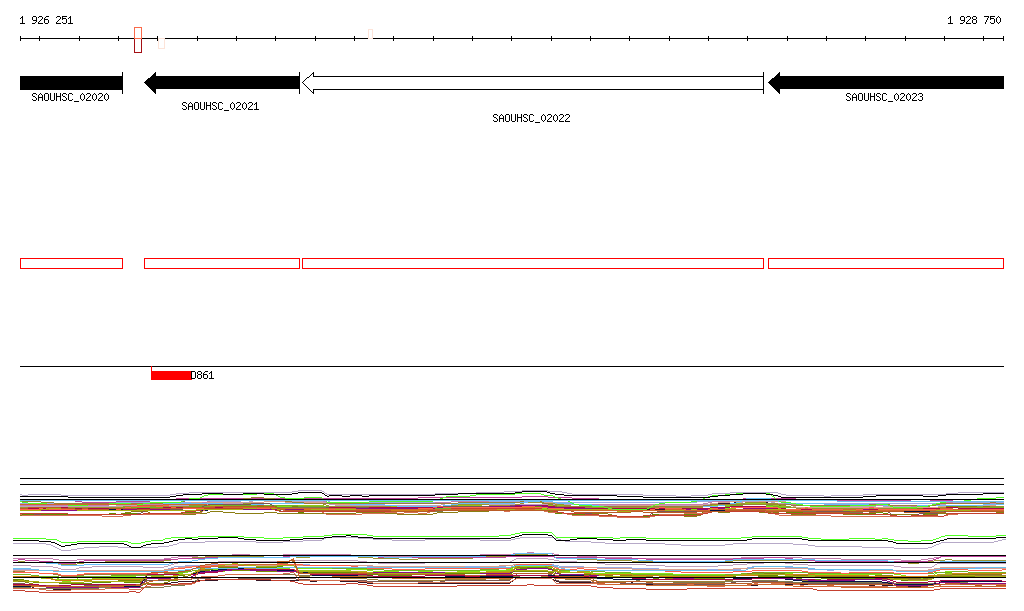Click the SAOUHSC_02020 label text
This screenshot has width=1024, height=611.
(71, 97)
